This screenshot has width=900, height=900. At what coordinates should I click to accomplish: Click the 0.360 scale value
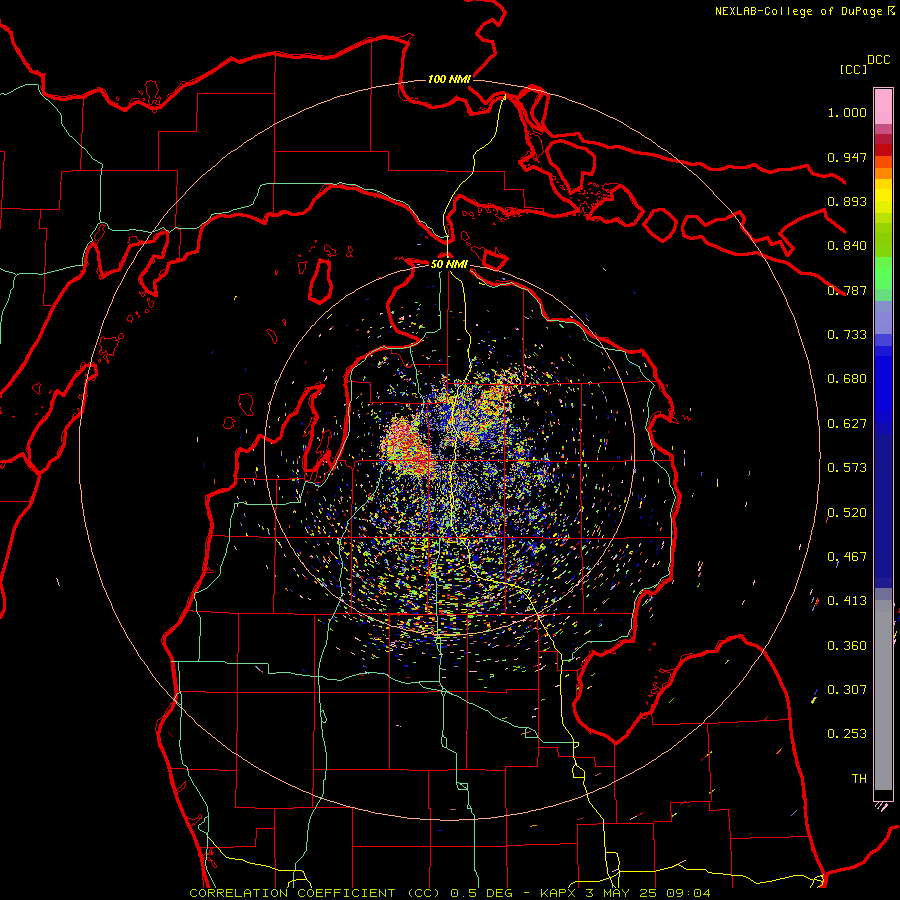click(847, 646)
